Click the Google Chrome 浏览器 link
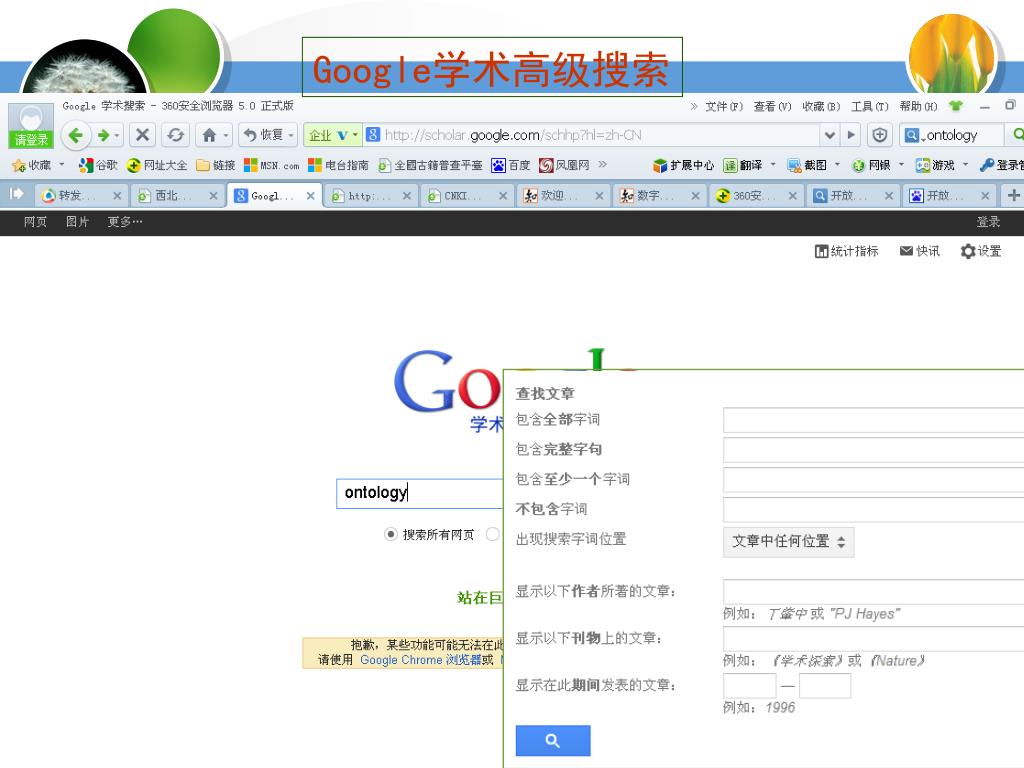Screen dimensions: 1024x768 (x=421, y=660)
